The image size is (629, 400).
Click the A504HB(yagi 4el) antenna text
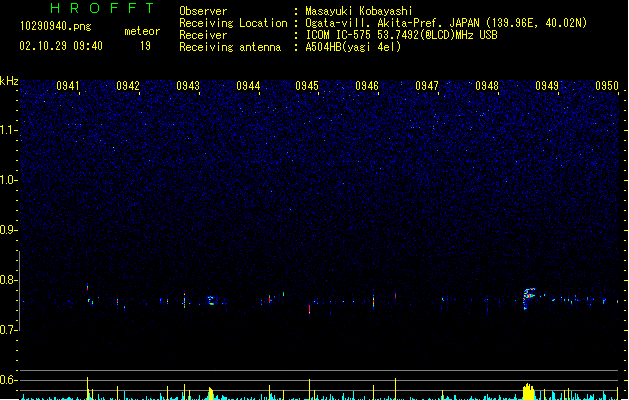pyautogui.click(x=353, y=47)
